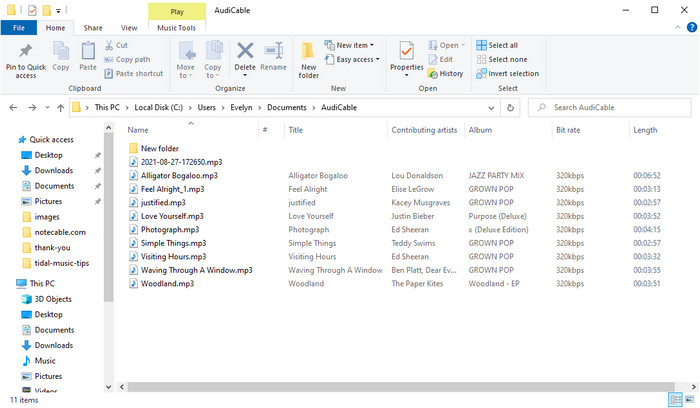Select Woodland.mp3 file

point(162,283)
